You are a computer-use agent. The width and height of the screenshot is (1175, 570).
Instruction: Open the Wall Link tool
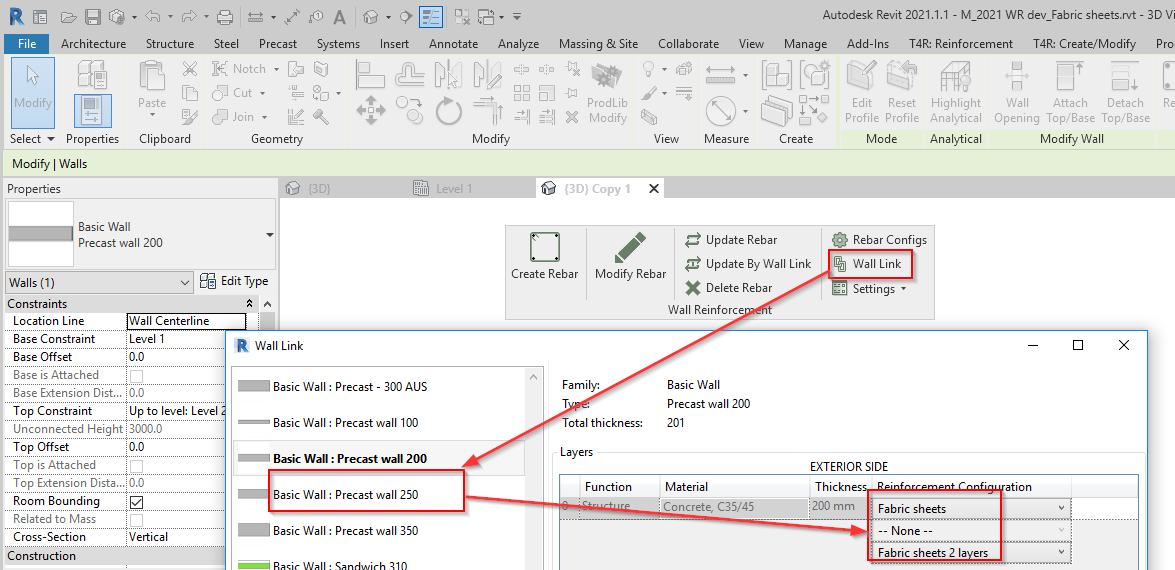pos(870,264)
